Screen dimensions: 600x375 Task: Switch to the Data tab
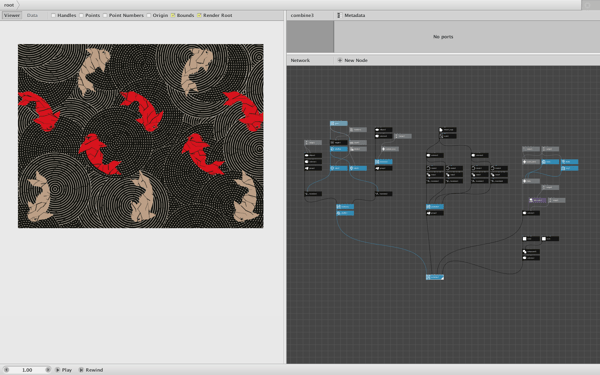(32, 15)
